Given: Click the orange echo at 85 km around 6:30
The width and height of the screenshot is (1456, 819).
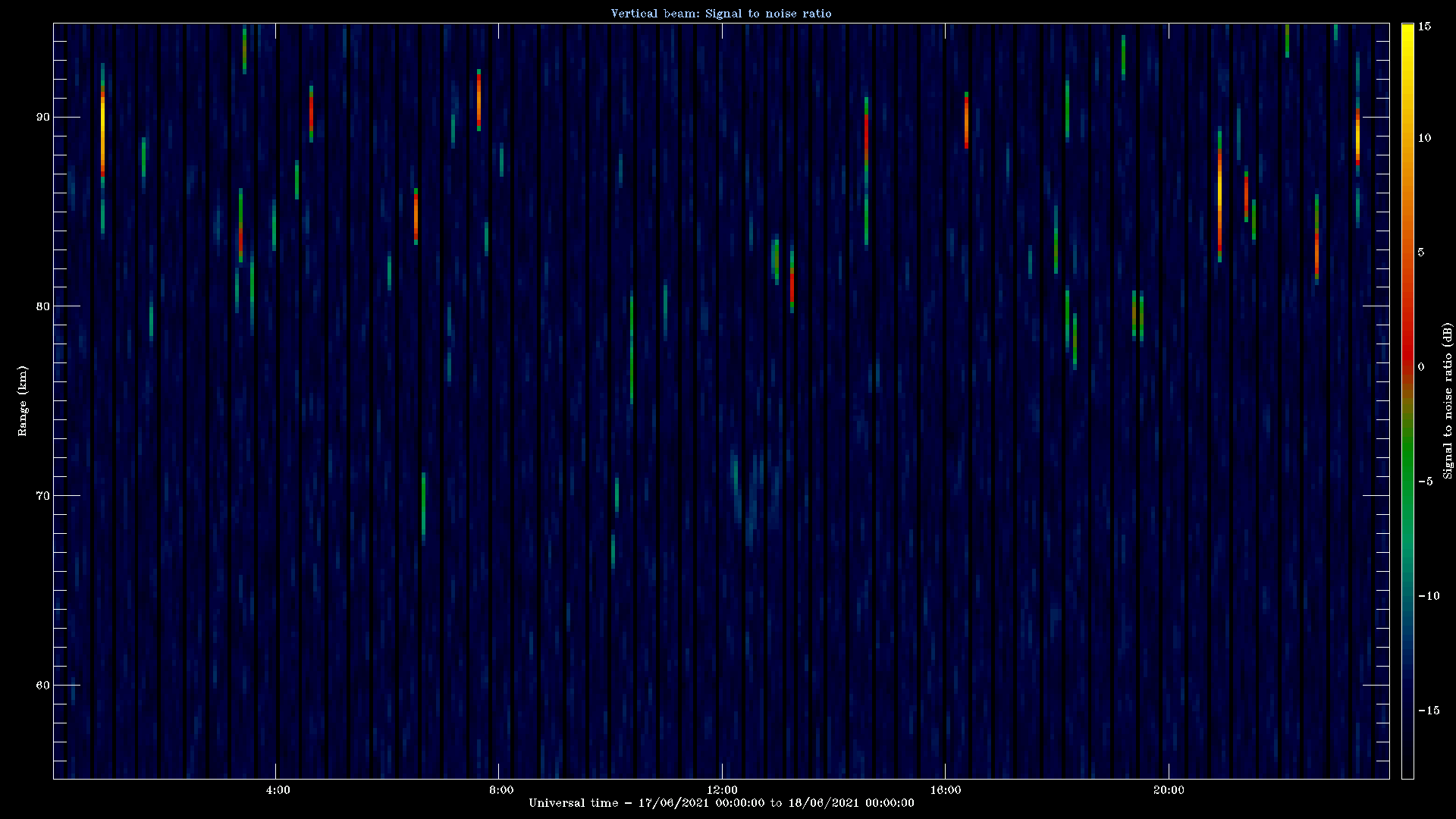Looking at the screenshot, I should 416,217.
